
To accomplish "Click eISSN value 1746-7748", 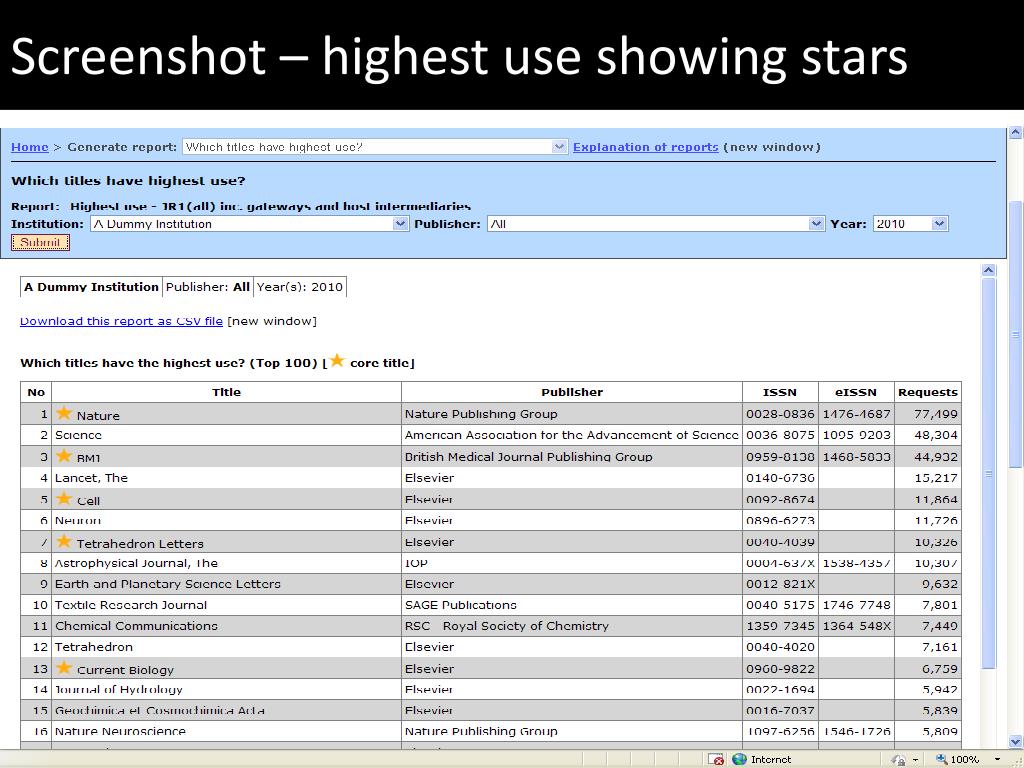I will pos(856,605).
